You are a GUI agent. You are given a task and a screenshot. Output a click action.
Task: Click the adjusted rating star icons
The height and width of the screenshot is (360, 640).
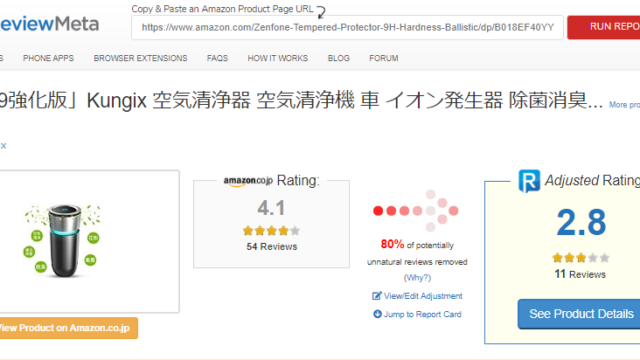[x=581, y=258]
